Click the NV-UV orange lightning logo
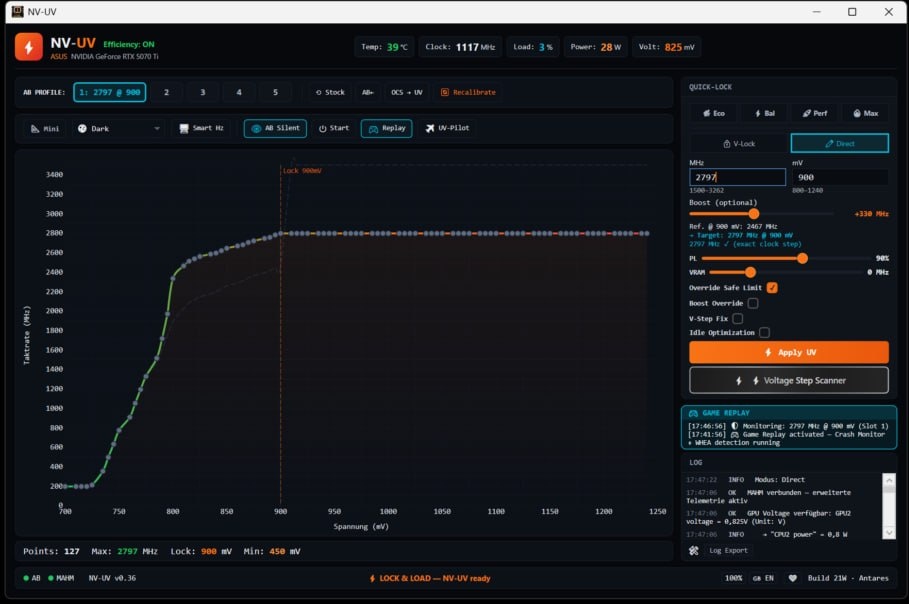909x604 pixels. click(x=28, y=47)
